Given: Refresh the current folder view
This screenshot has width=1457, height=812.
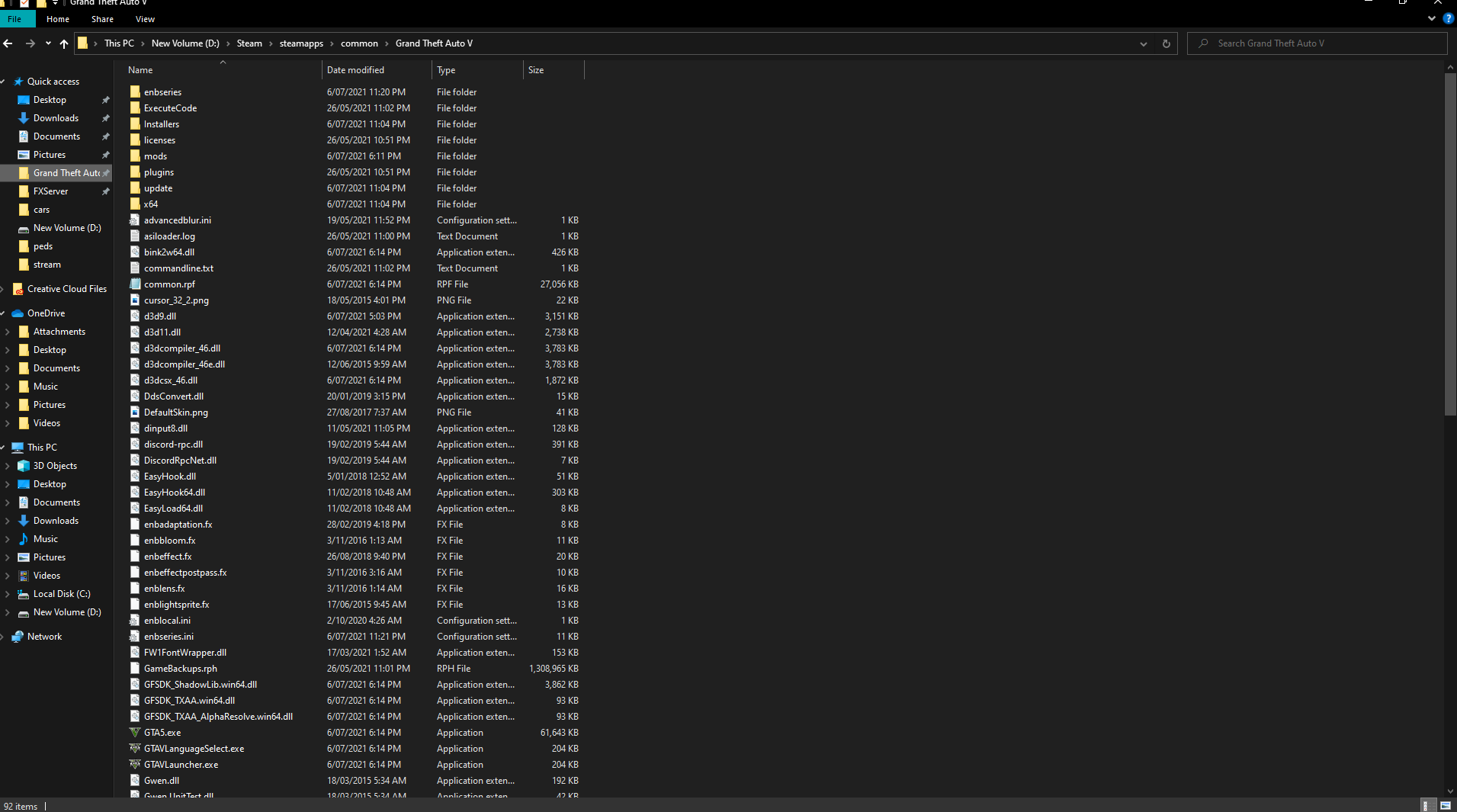Looking at the screenshot, I should (1166, 43).
